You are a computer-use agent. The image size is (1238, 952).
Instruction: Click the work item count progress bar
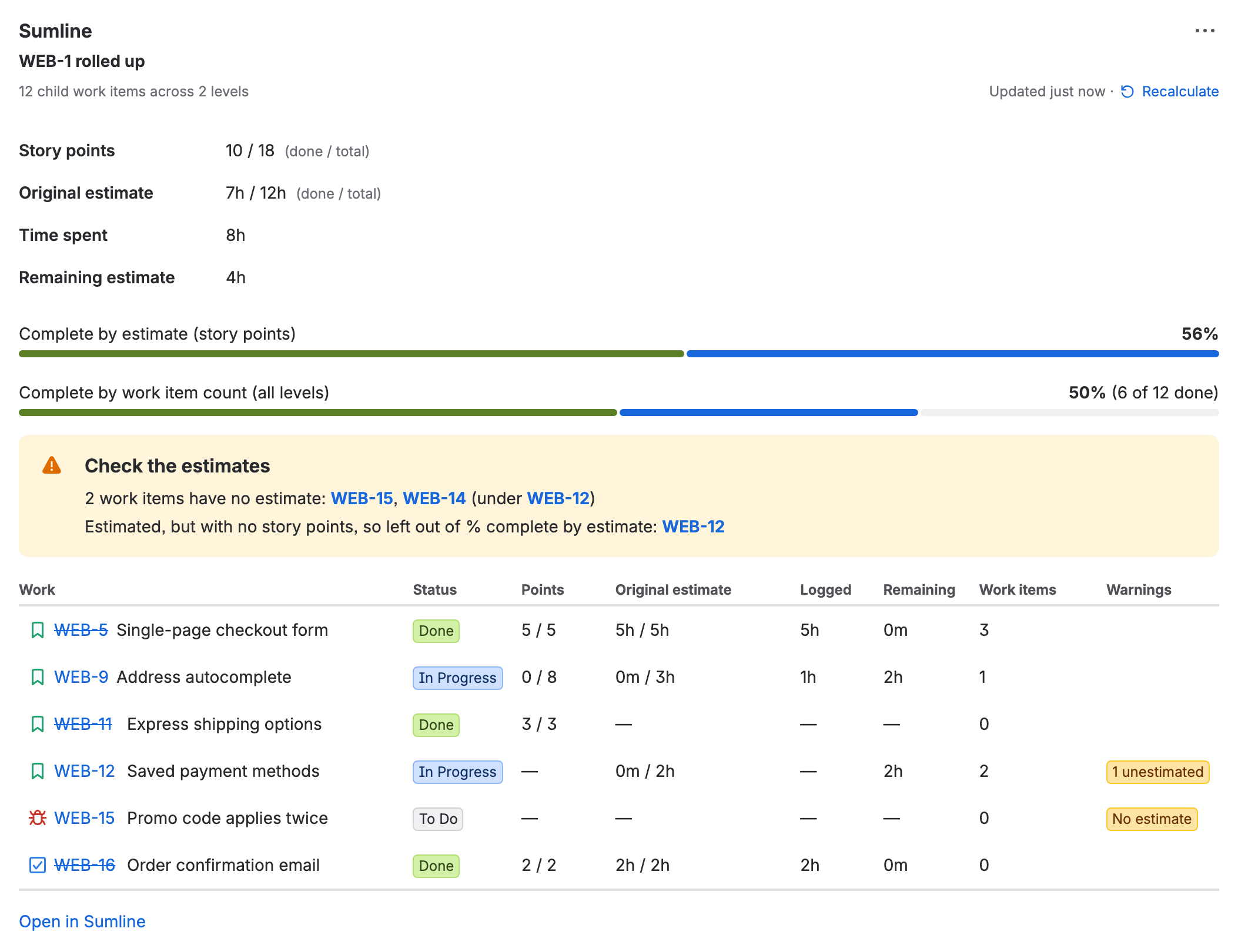coord(619,413)
